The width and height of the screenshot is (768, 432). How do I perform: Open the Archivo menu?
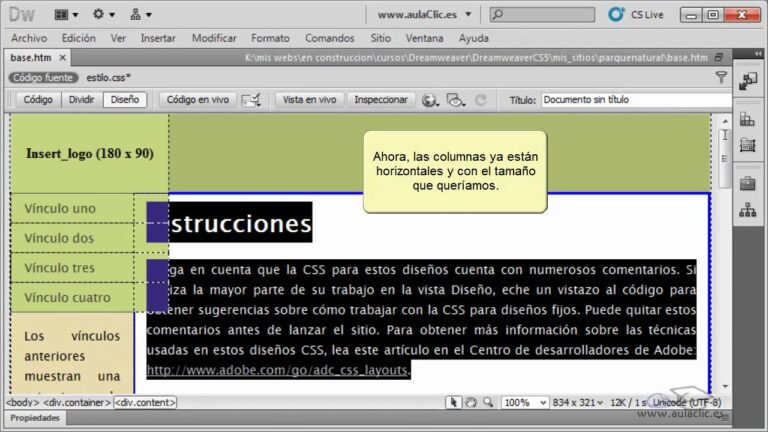click(x=29, y=38)
